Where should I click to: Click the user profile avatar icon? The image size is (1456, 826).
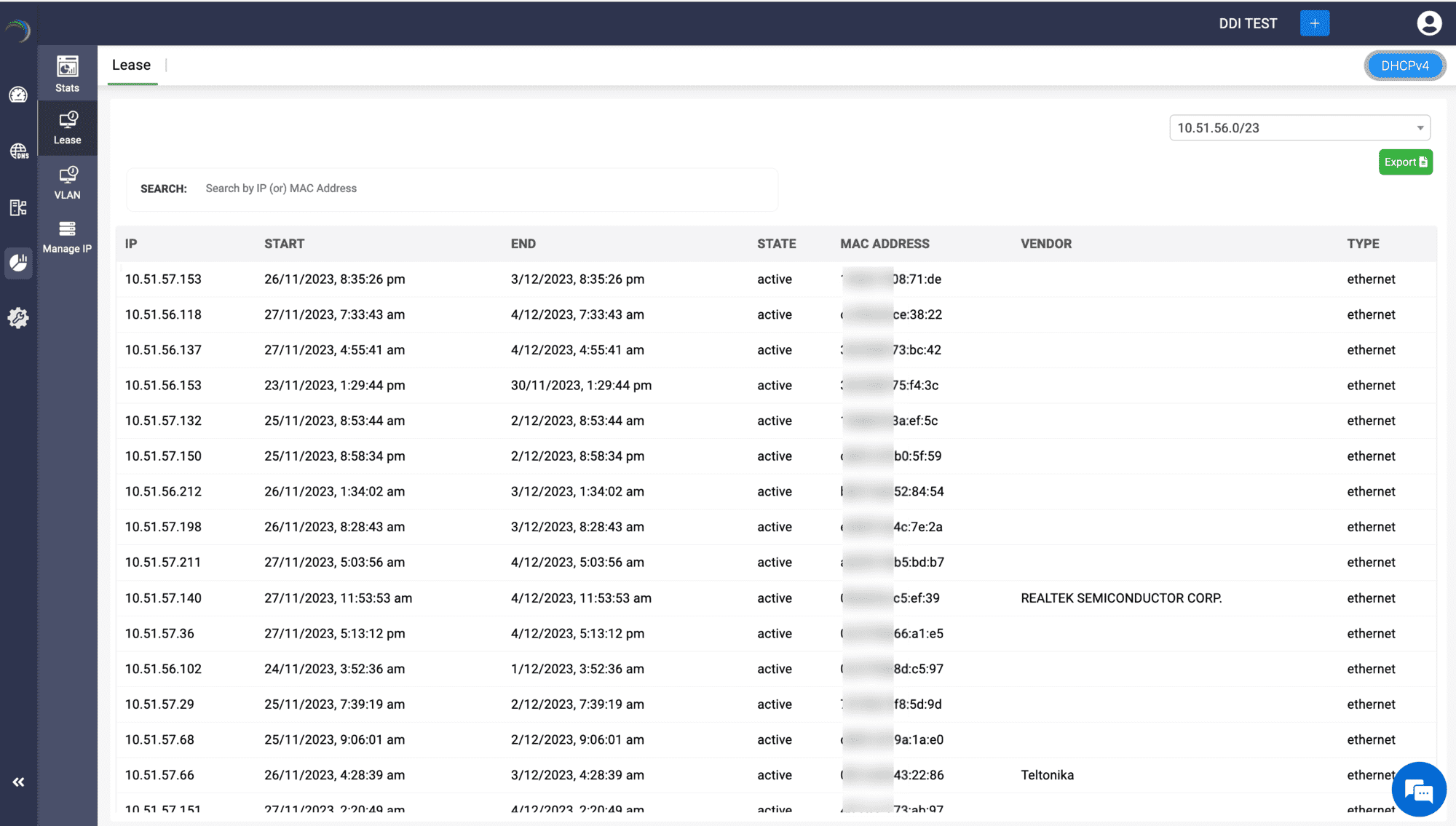pos(1429,23)
